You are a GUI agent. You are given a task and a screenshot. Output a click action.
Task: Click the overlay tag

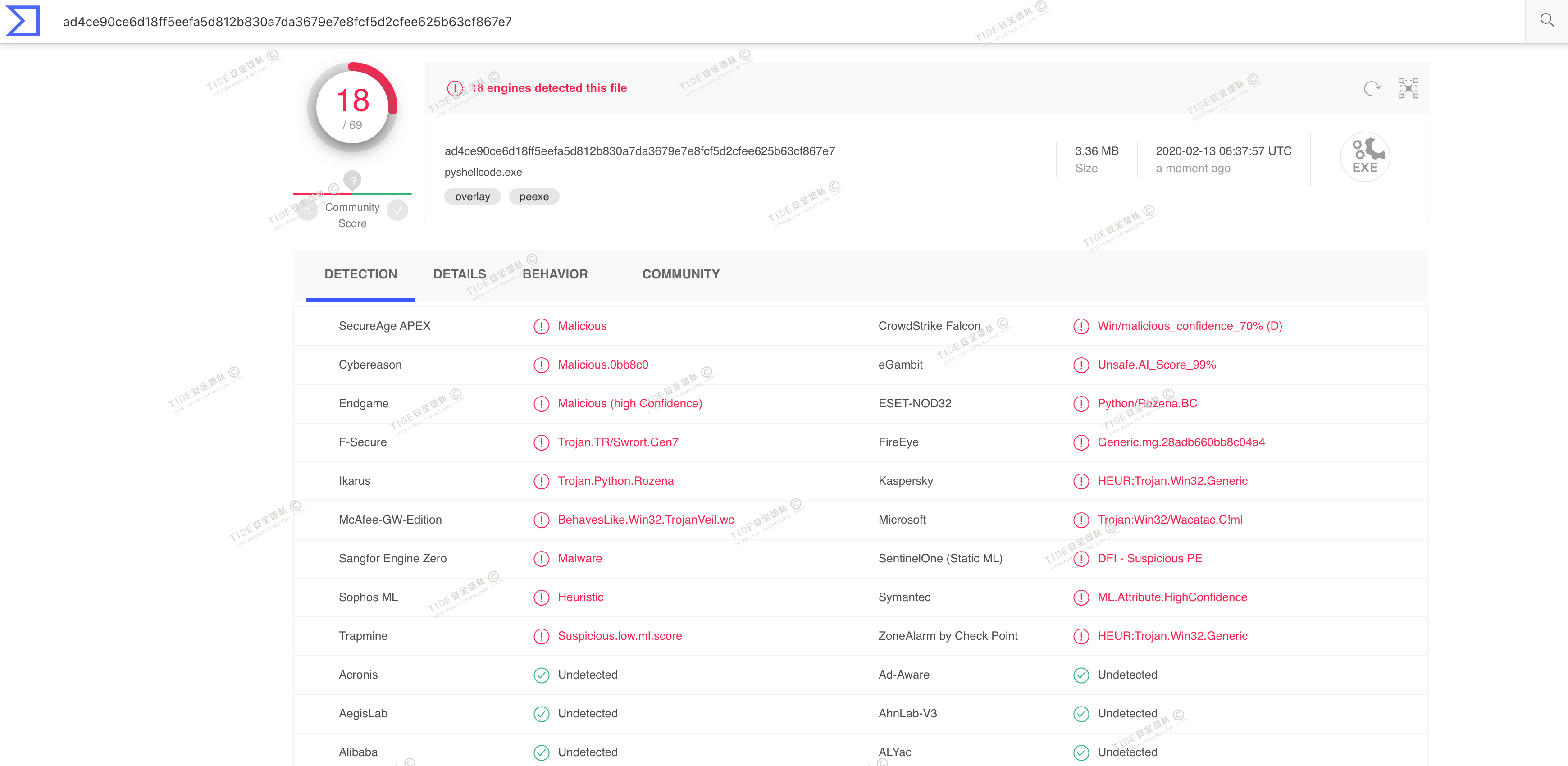click(472, 196)
